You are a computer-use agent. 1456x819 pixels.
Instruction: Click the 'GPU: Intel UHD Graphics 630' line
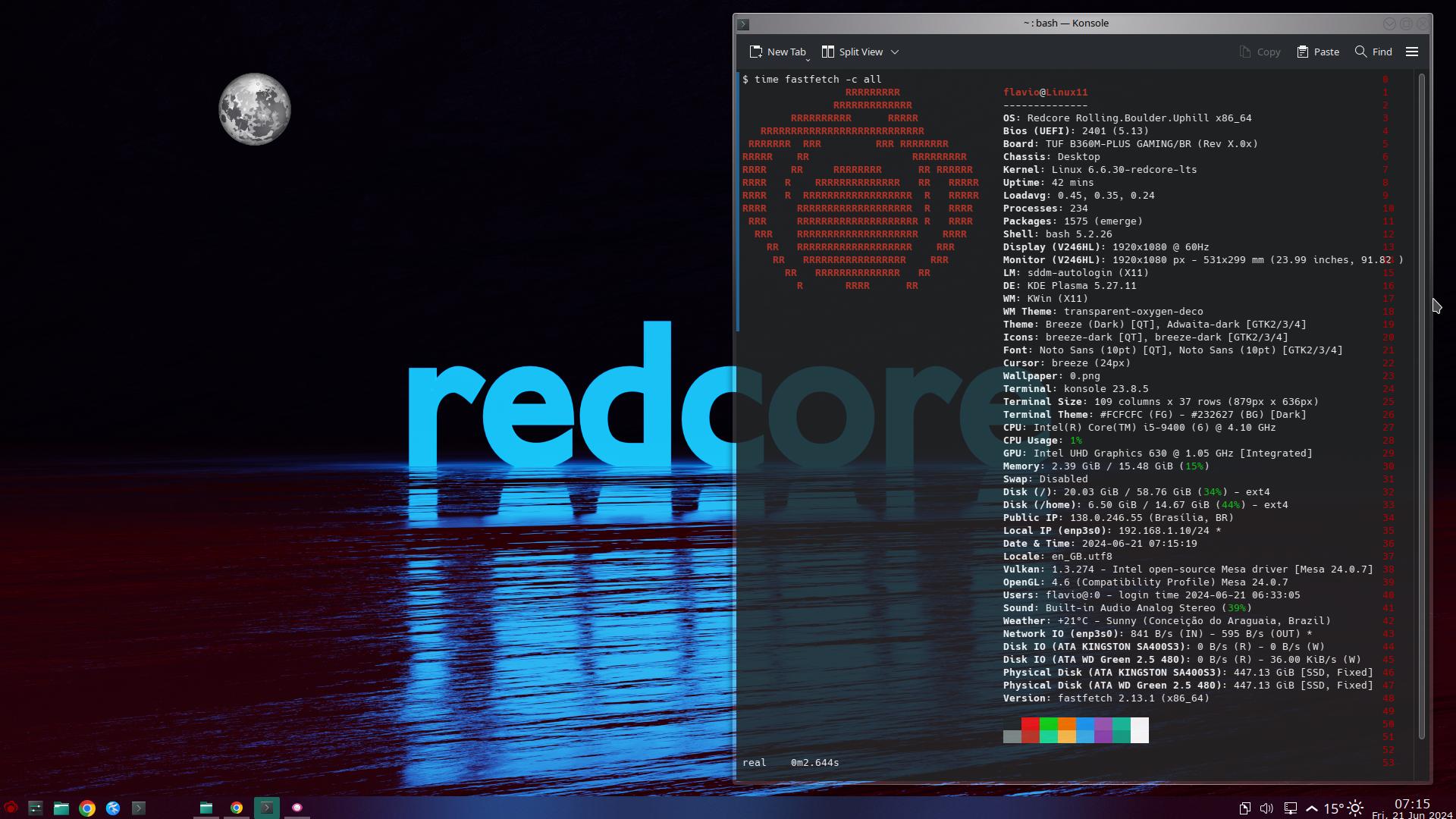1158,453
